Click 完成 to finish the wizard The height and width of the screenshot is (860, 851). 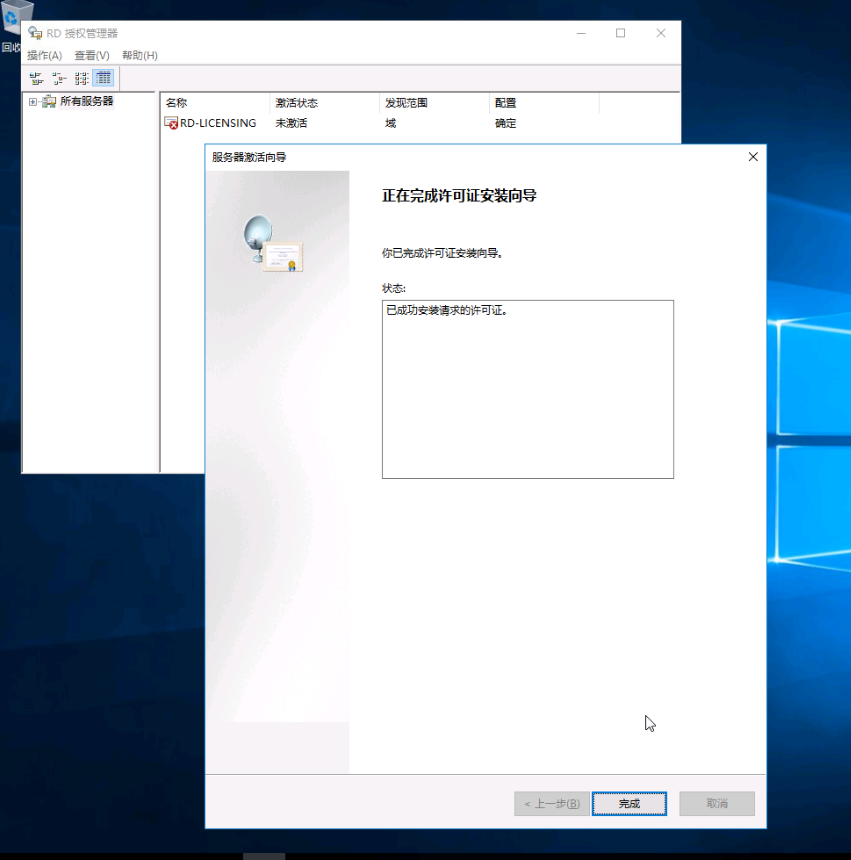click(629, 804)
